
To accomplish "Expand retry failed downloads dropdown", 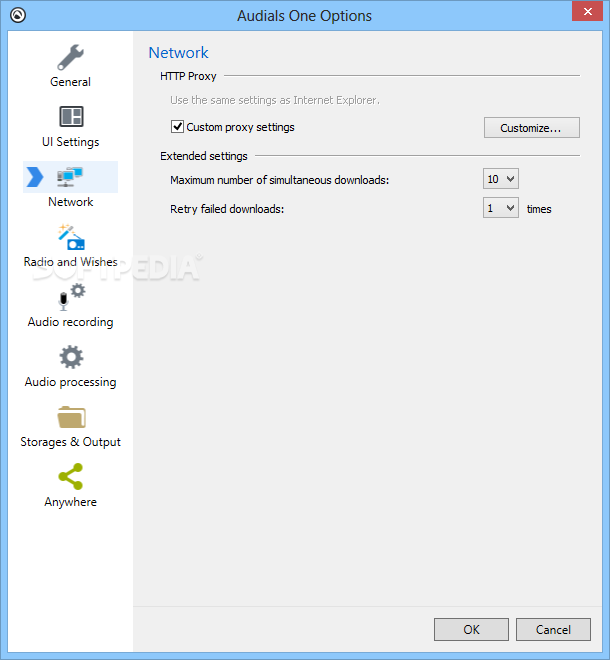I will point(501,208).
